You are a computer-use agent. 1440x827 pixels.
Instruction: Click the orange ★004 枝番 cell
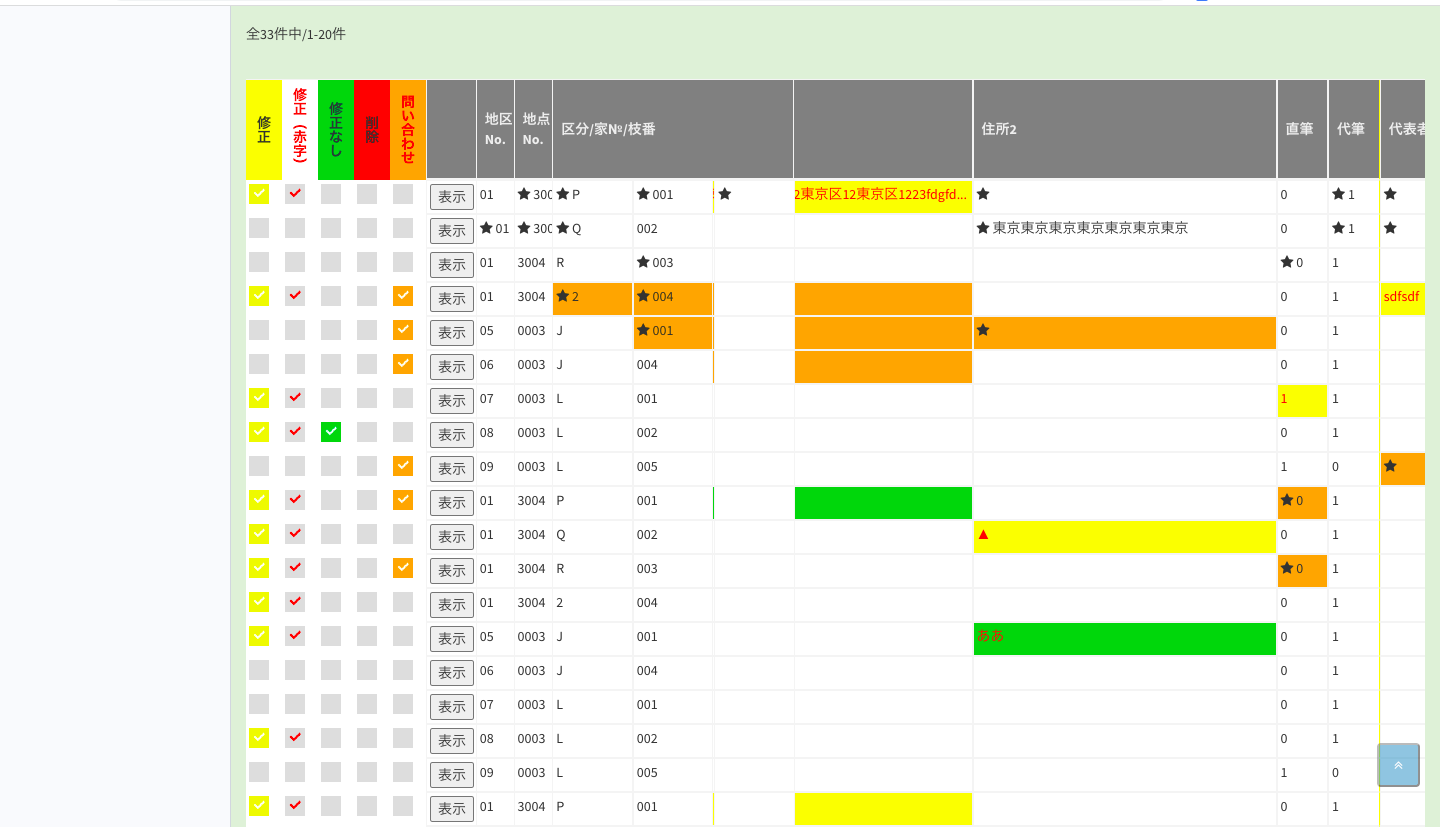673,297
